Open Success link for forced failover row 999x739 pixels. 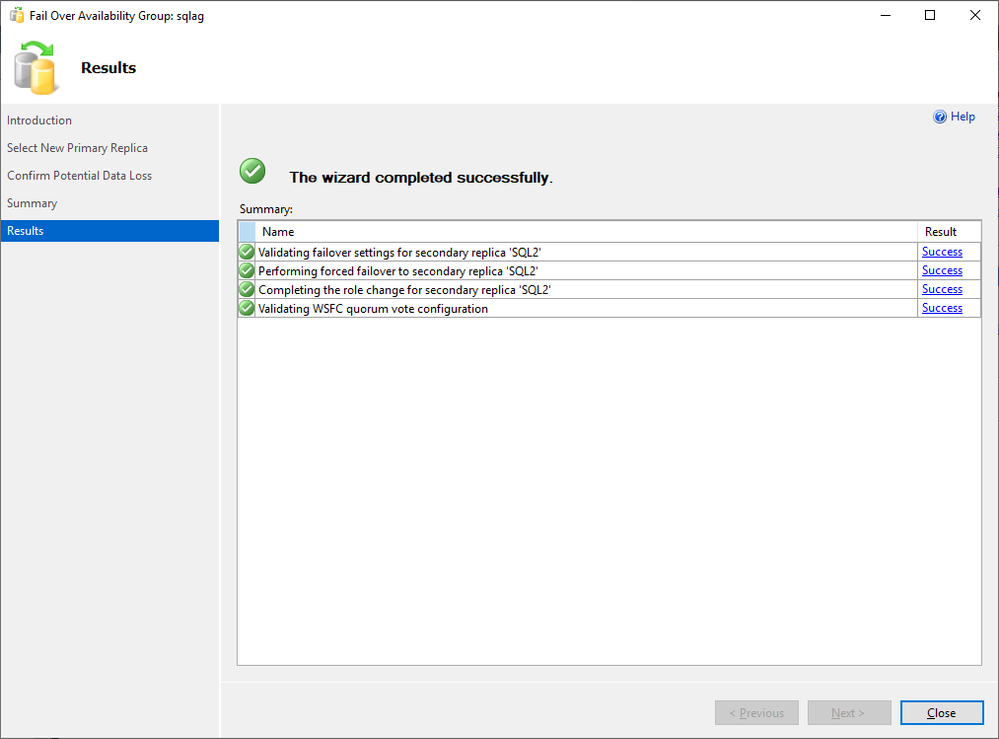(942, 271)
